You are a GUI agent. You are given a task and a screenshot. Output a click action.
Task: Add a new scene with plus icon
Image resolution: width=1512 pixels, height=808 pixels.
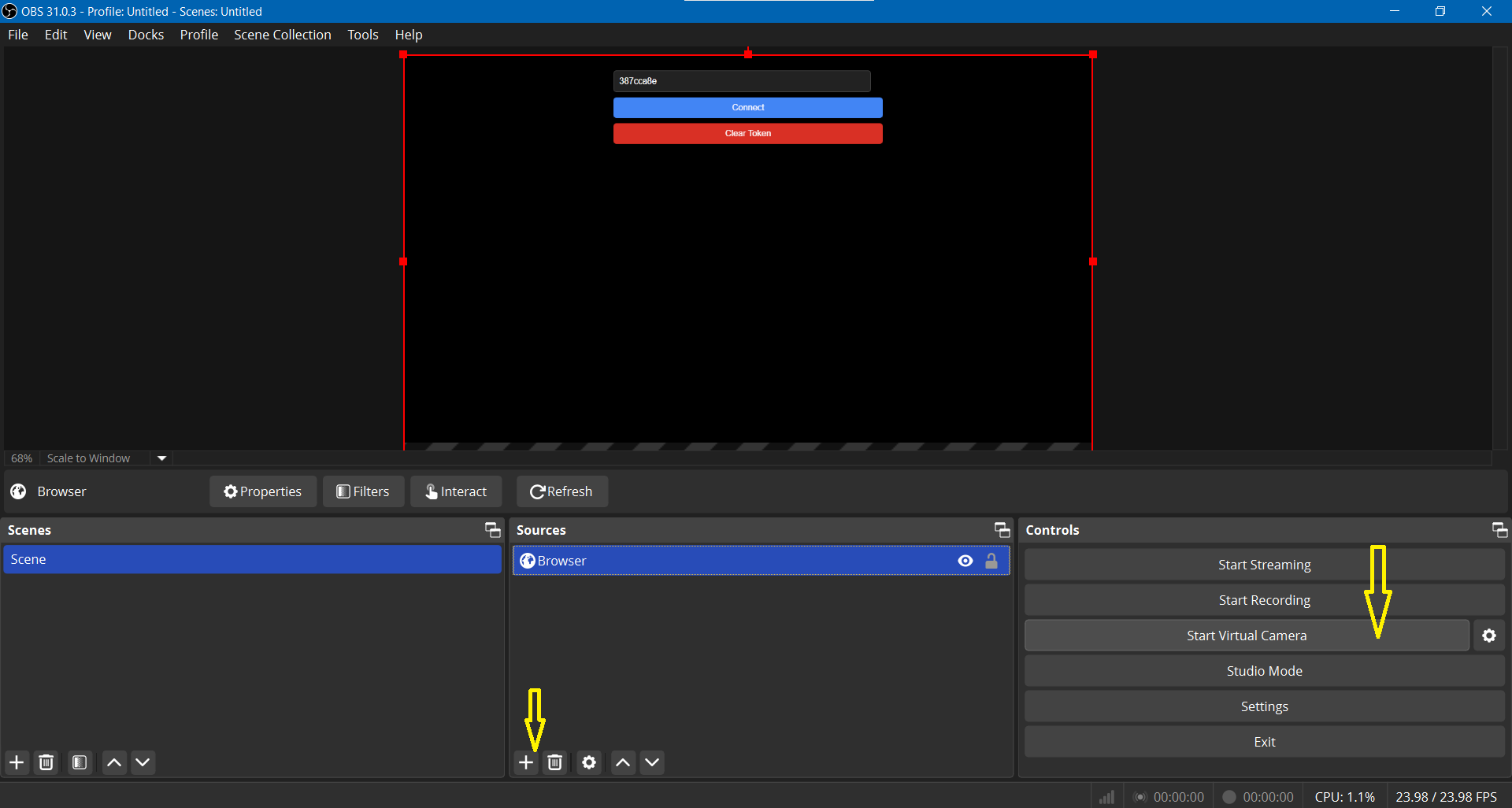(17, 762)
